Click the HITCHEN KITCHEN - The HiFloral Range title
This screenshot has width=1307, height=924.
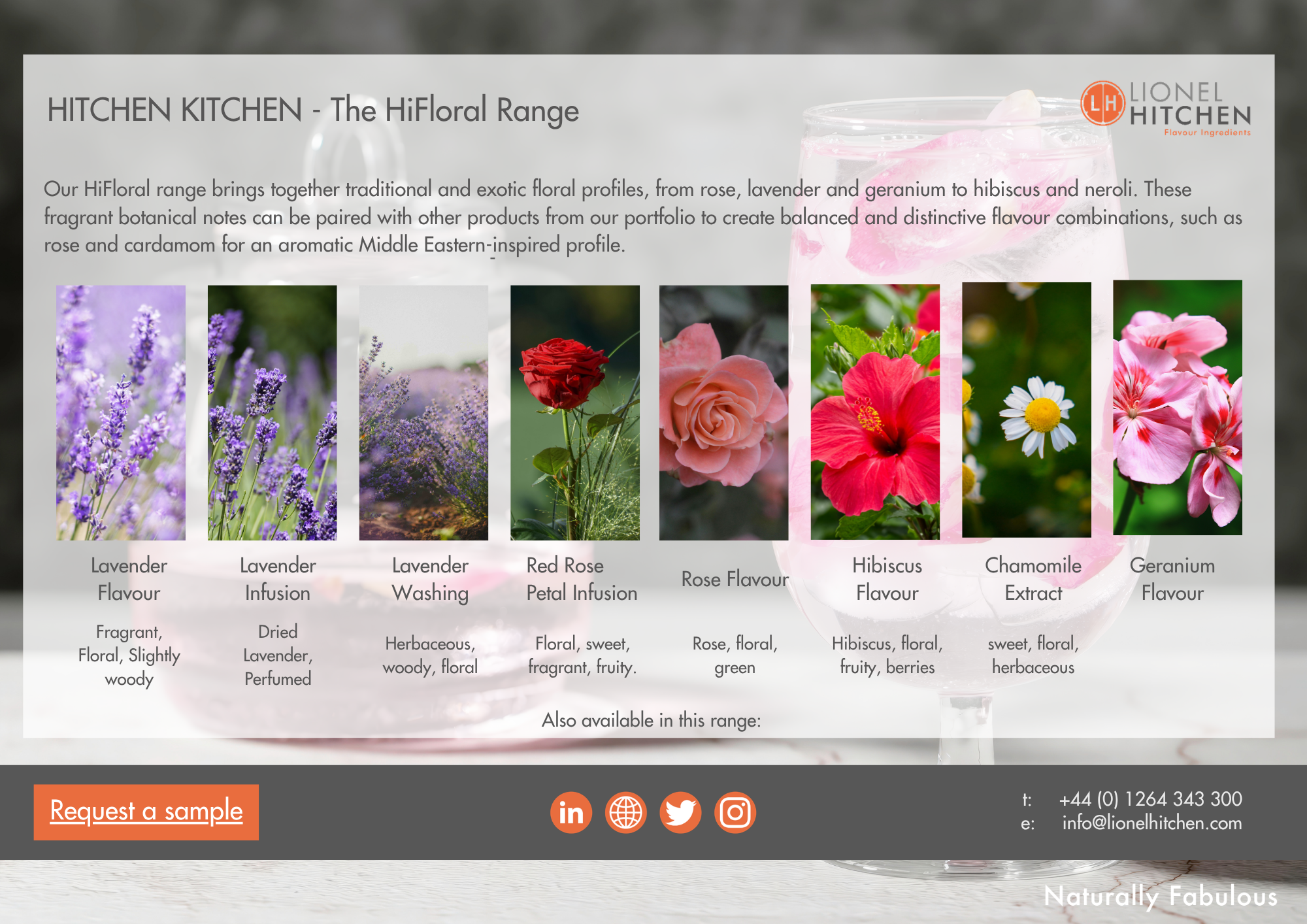point(313,110)
